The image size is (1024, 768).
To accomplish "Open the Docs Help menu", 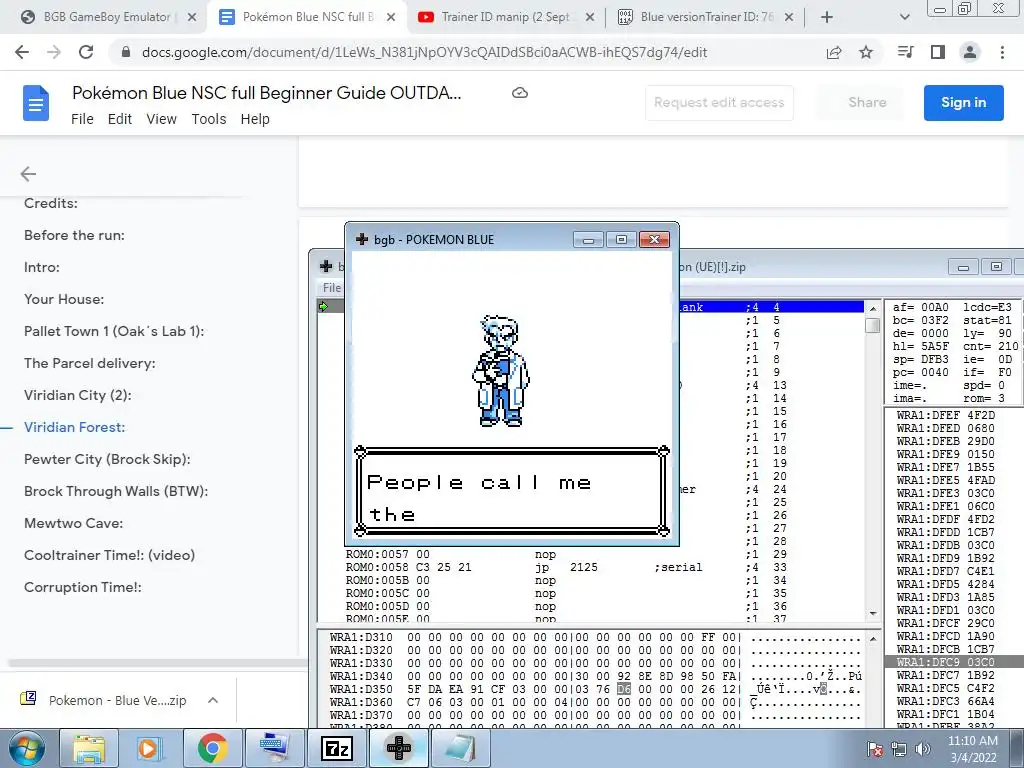I will tap(255, 119).
